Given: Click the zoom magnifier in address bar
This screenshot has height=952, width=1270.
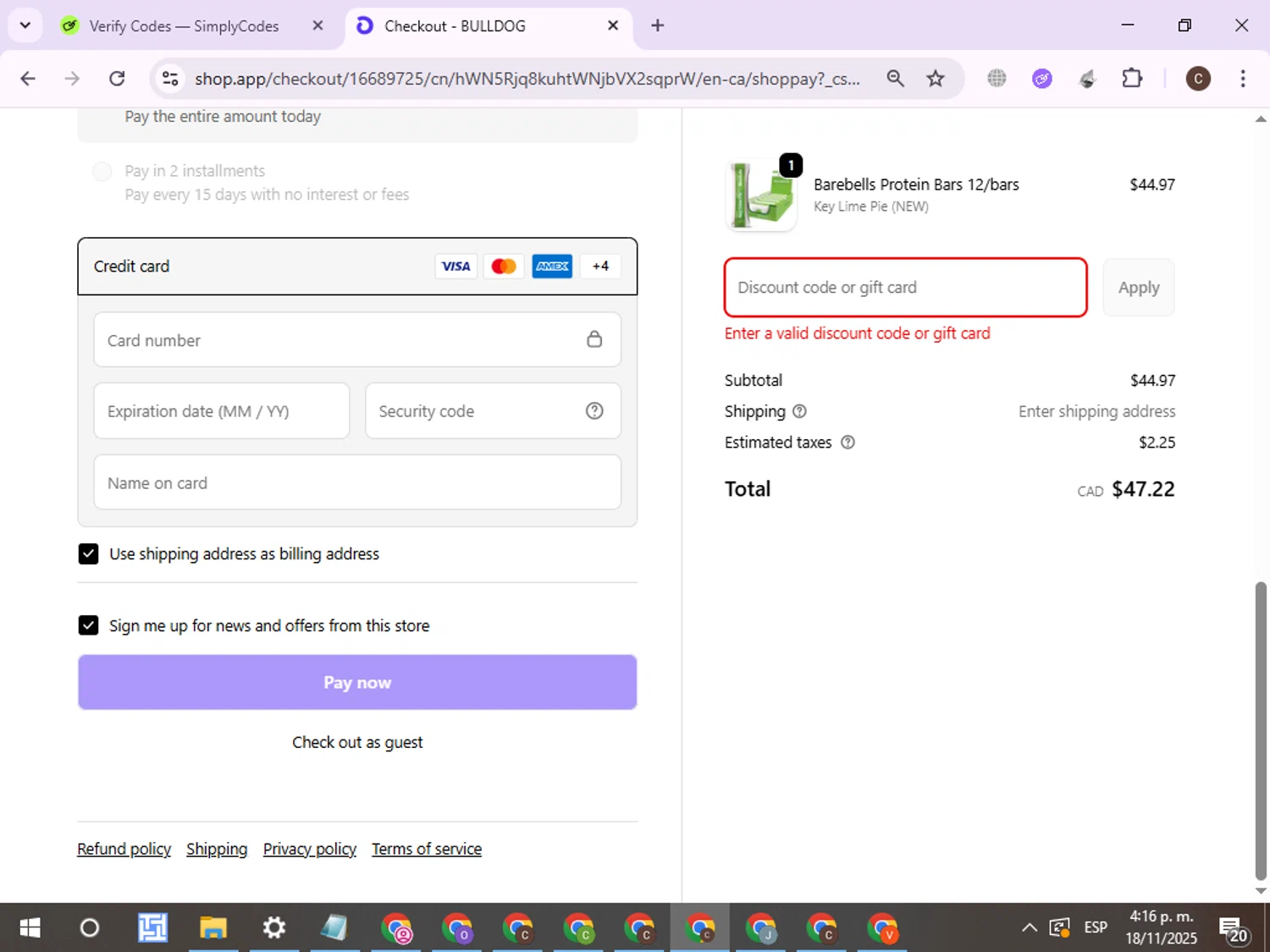Looking at the screenshot, I should 895,79.
